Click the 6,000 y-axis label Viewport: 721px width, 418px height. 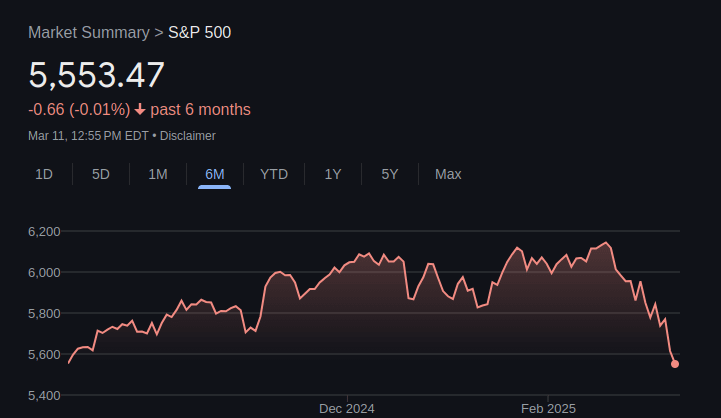tap(44, 272)
